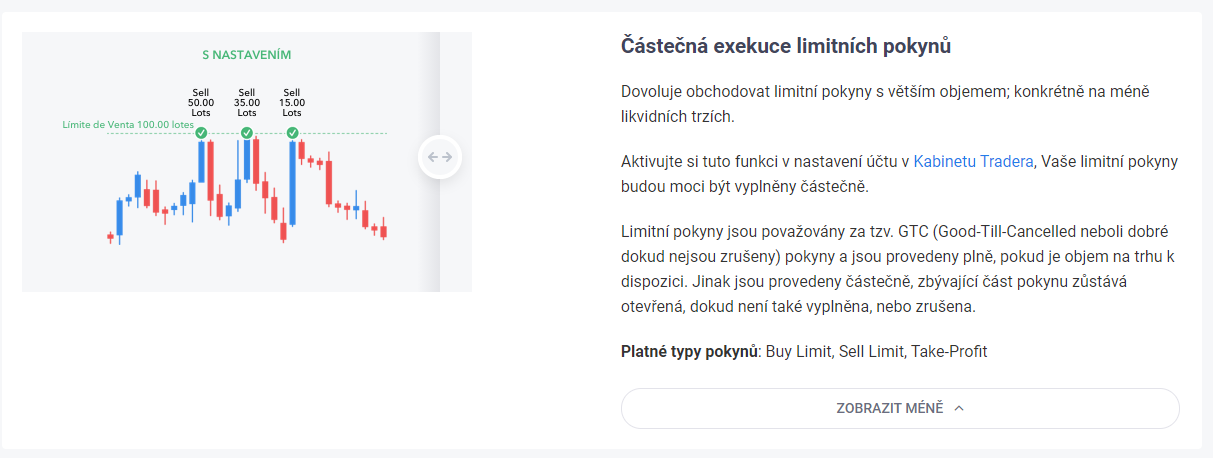1213x458 pixels.
Task: Click the Částečná exekuce limitních pokynů heading
Action: click(786, 46)
